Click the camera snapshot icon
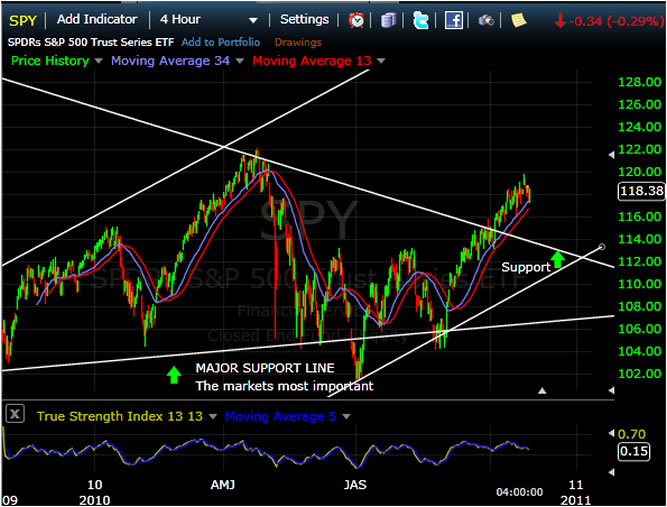The image size is (667, 507). 486,19
